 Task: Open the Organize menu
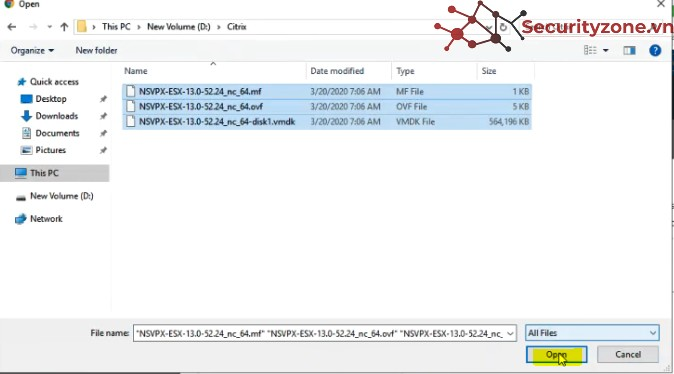click(x=32, y=51)
